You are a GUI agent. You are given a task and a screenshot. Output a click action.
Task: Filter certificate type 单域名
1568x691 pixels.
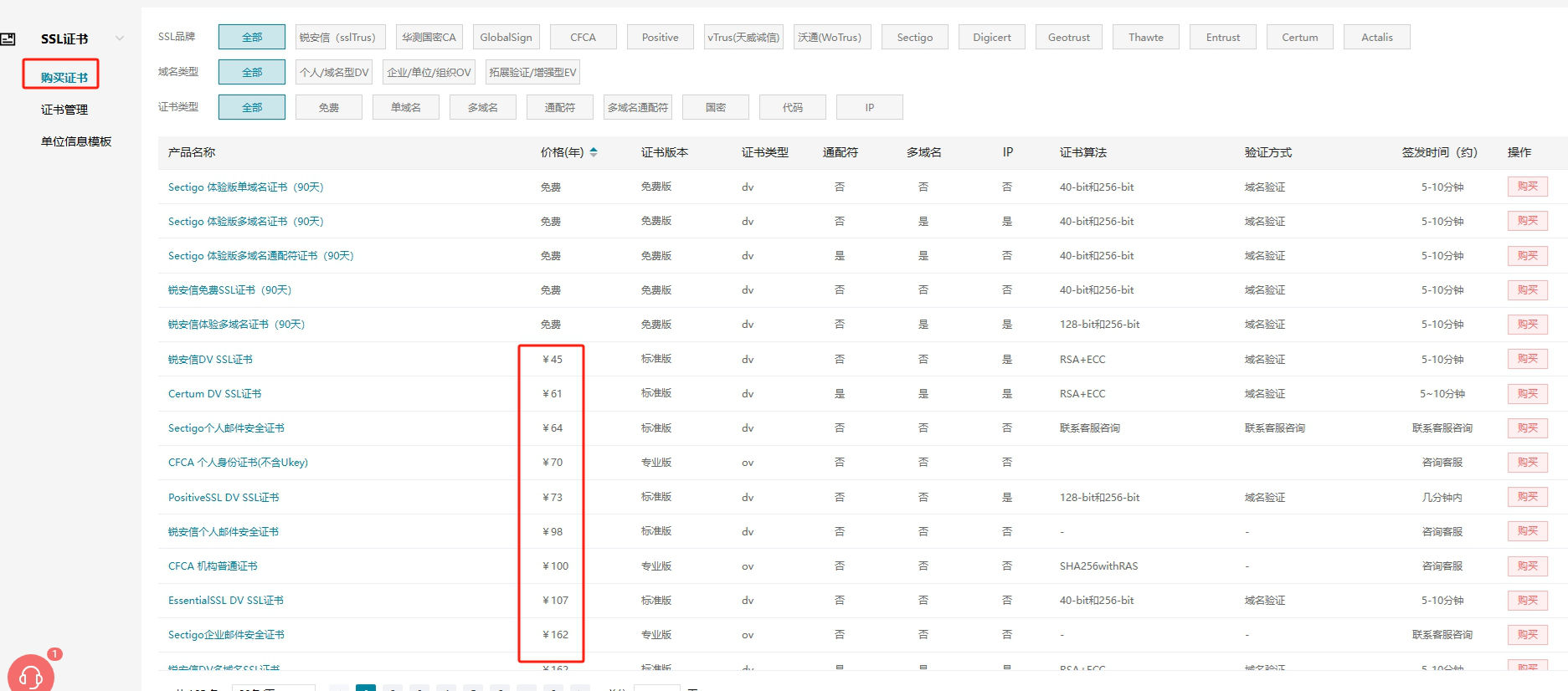[406, 108]
